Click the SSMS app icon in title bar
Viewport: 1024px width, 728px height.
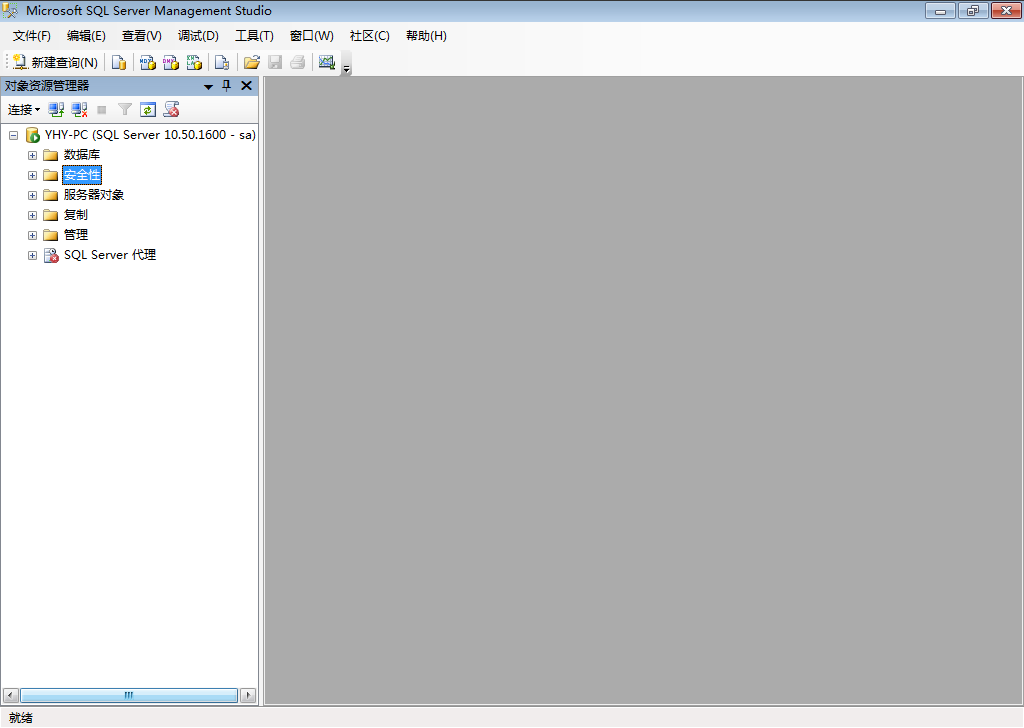10,10
